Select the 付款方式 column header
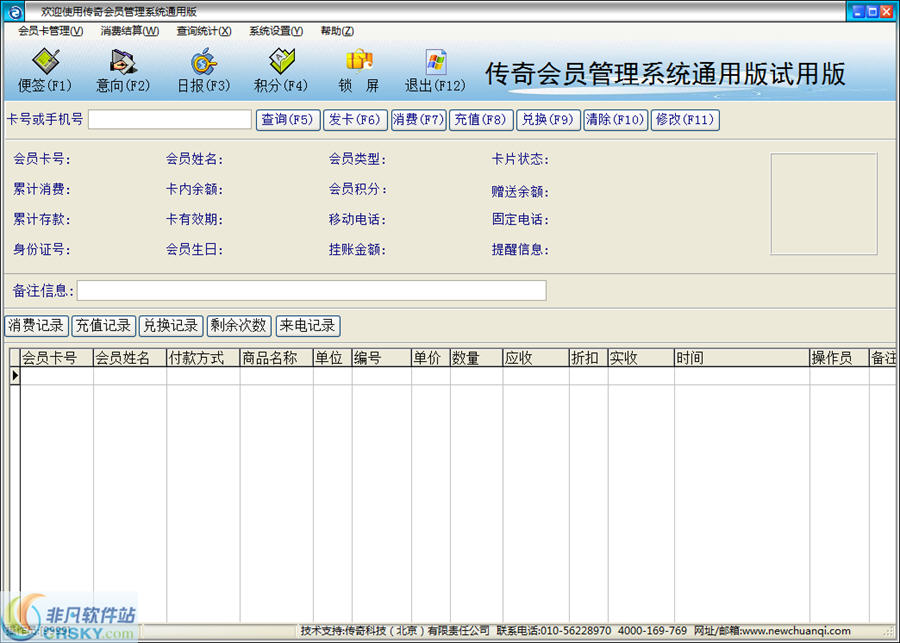 pyautogui.click(x=203, y=358)
